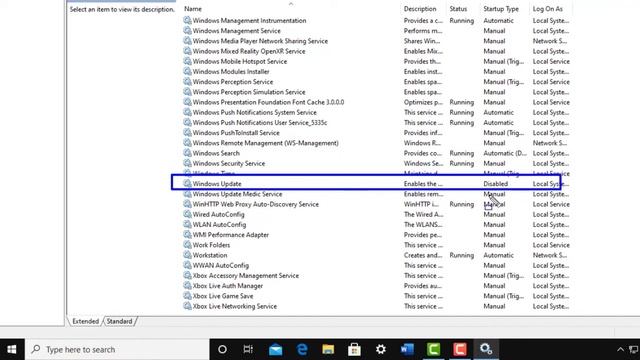Screen dimensions: 640x360
Task: Click the Xbox Live Game Save gear icon
Action: point(187,296)
